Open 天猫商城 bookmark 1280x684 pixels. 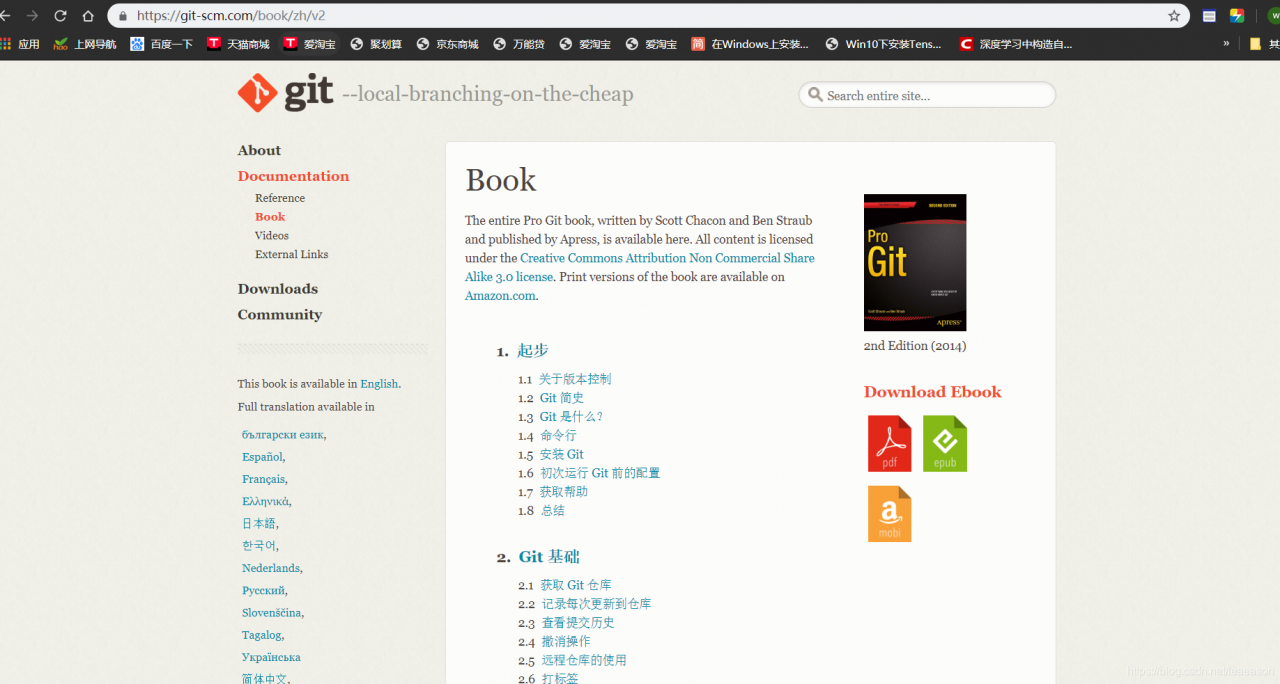238,44
